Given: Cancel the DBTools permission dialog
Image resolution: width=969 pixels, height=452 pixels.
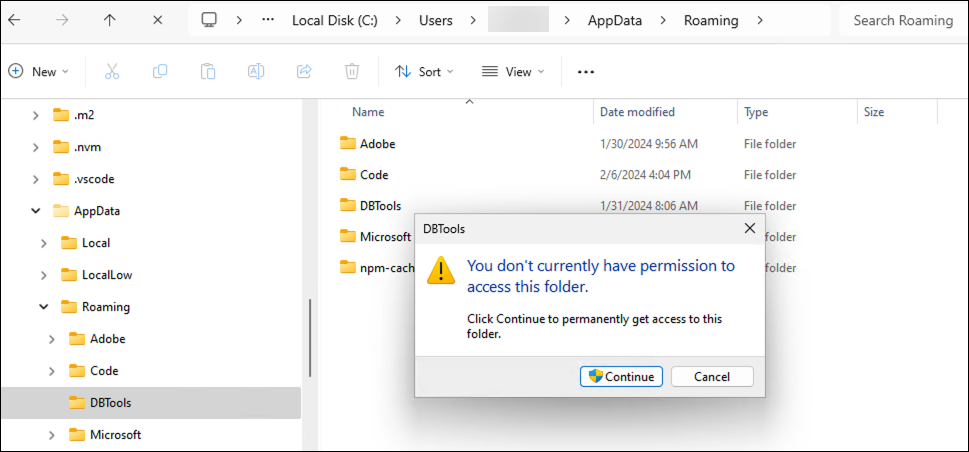Looking at the screenshot, I should [x=711, y=377].
